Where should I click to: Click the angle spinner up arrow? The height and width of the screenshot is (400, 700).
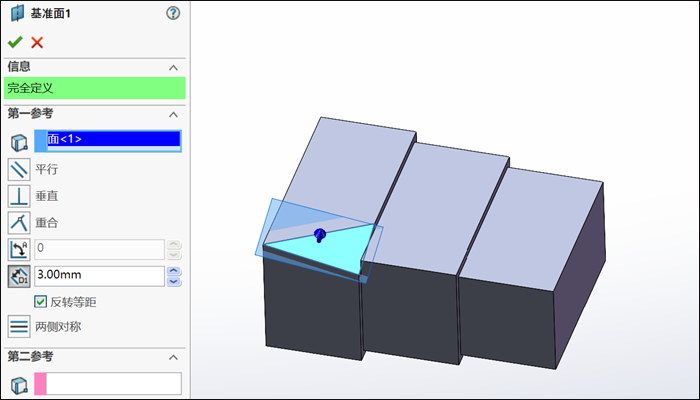tap(174, 244)
